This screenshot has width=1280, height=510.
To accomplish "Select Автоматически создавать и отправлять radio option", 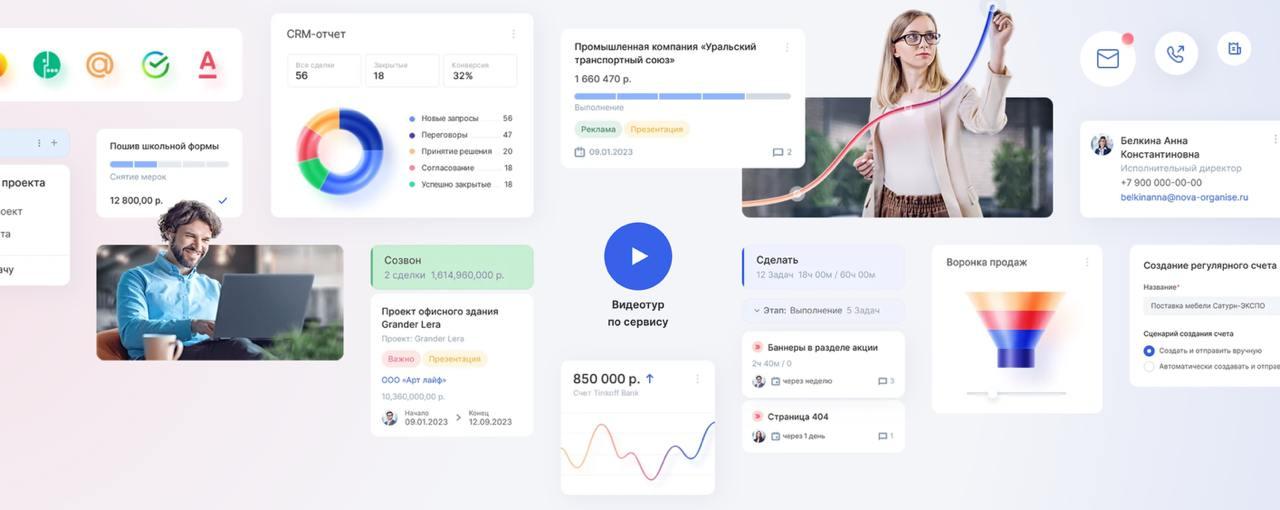I will click(x=1149, y=366).
